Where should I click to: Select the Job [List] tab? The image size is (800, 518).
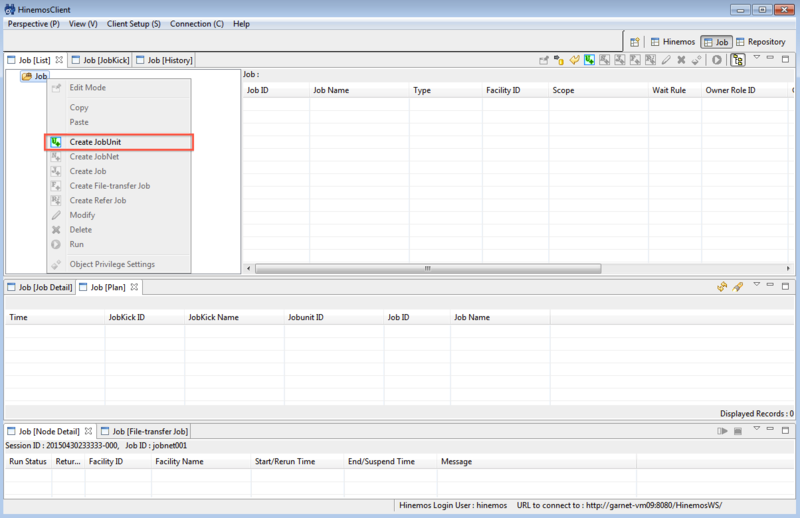pyautogui.click(x=35, y=60)
